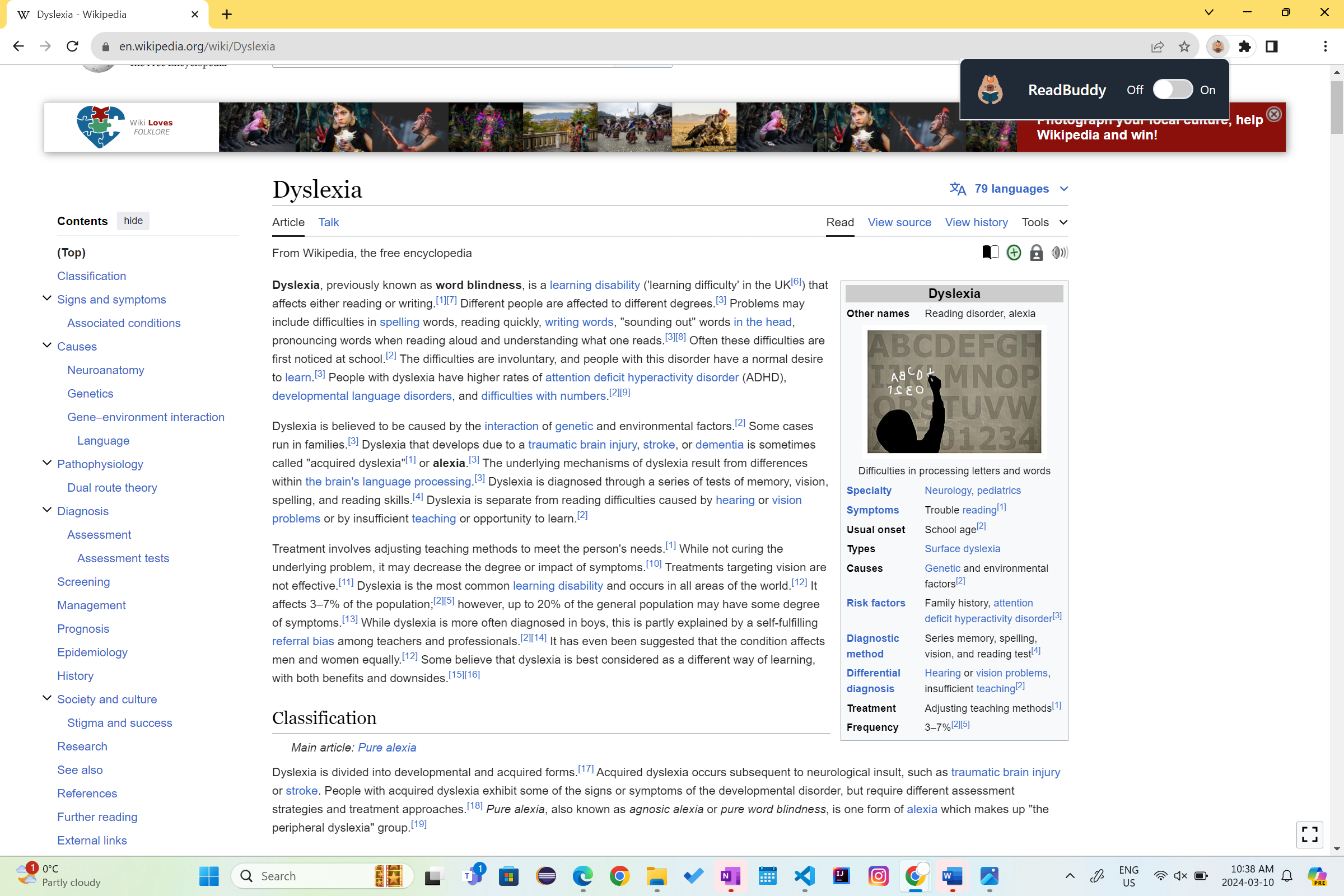Collapse the Signs and symptoms section

pyautogui.click(x=47, y=299)
